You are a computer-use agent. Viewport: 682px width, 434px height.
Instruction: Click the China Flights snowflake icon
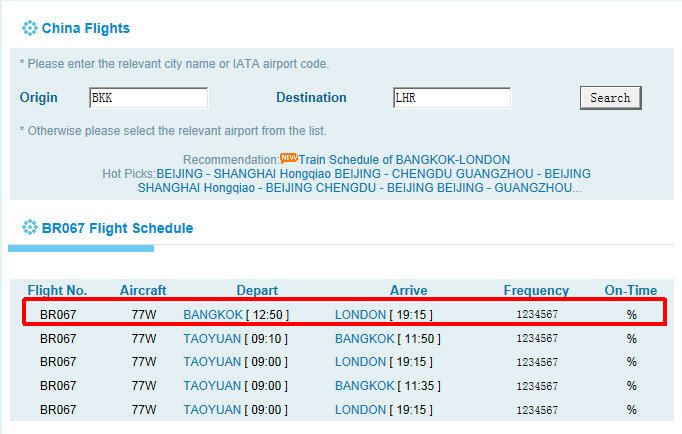click(30, 28)
